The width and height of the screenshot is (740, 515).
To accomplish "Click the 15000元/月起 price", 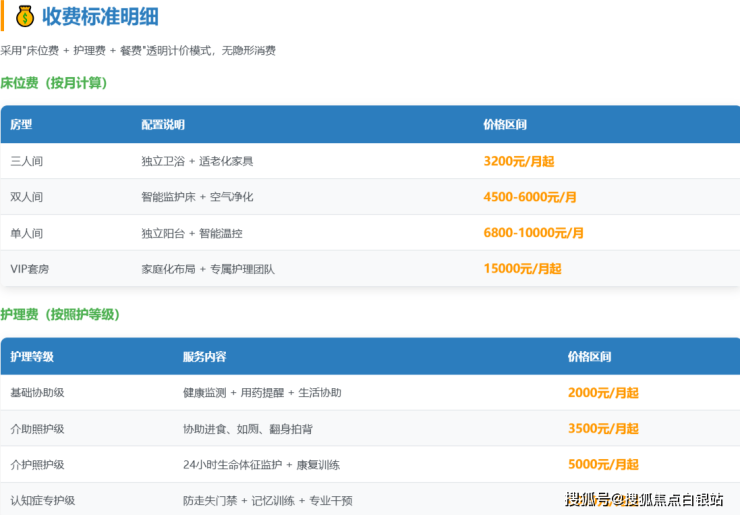I will [522, 269].
